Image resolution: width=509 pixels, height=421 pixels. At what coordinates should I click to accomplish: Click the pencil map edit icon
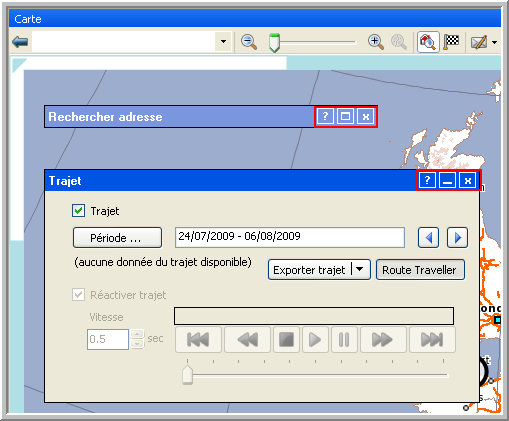coord(479,42)
